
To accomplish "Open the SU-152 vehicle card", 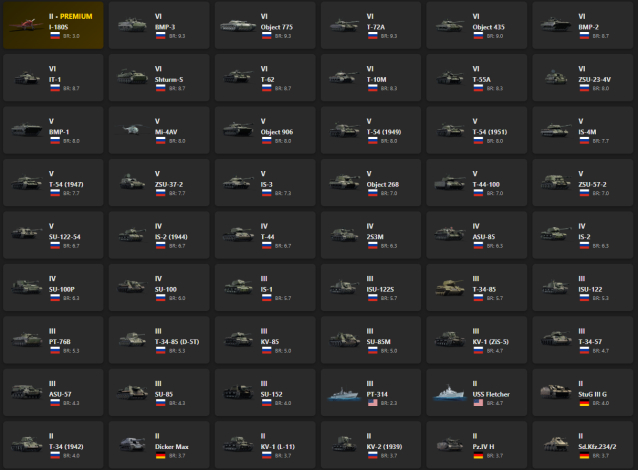I will [265, 392].
